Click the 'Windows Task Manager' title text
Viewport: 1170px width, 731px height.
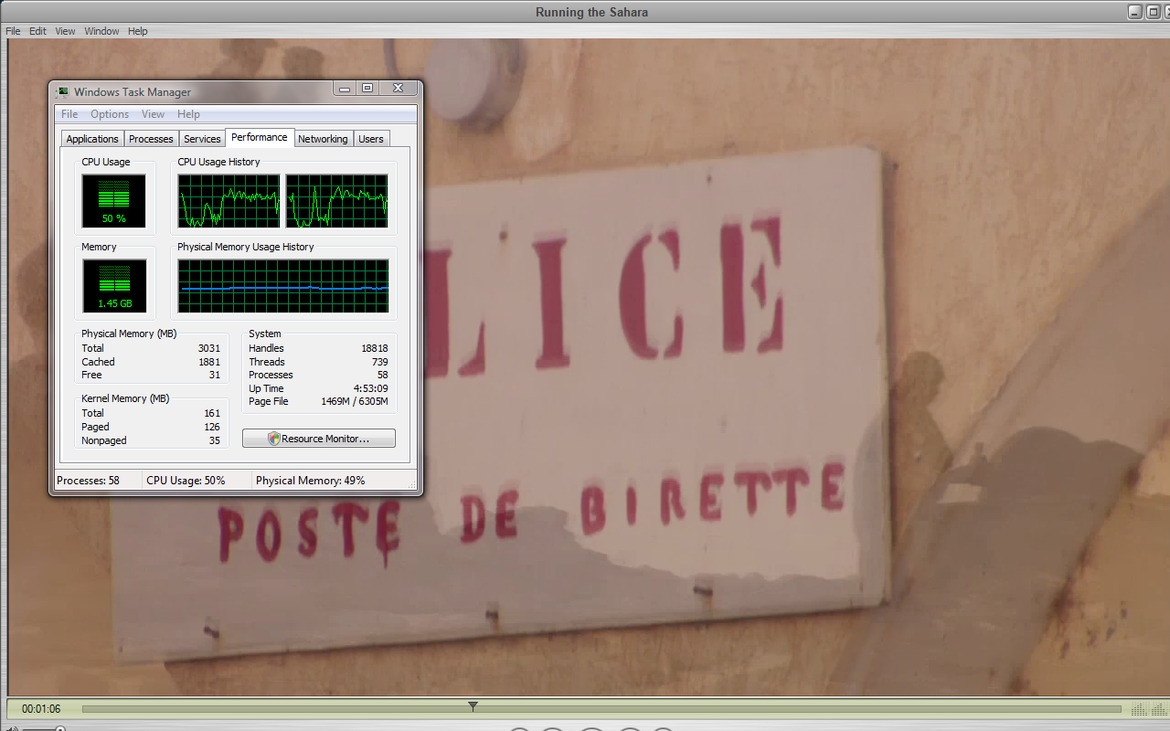click(132, 92)
